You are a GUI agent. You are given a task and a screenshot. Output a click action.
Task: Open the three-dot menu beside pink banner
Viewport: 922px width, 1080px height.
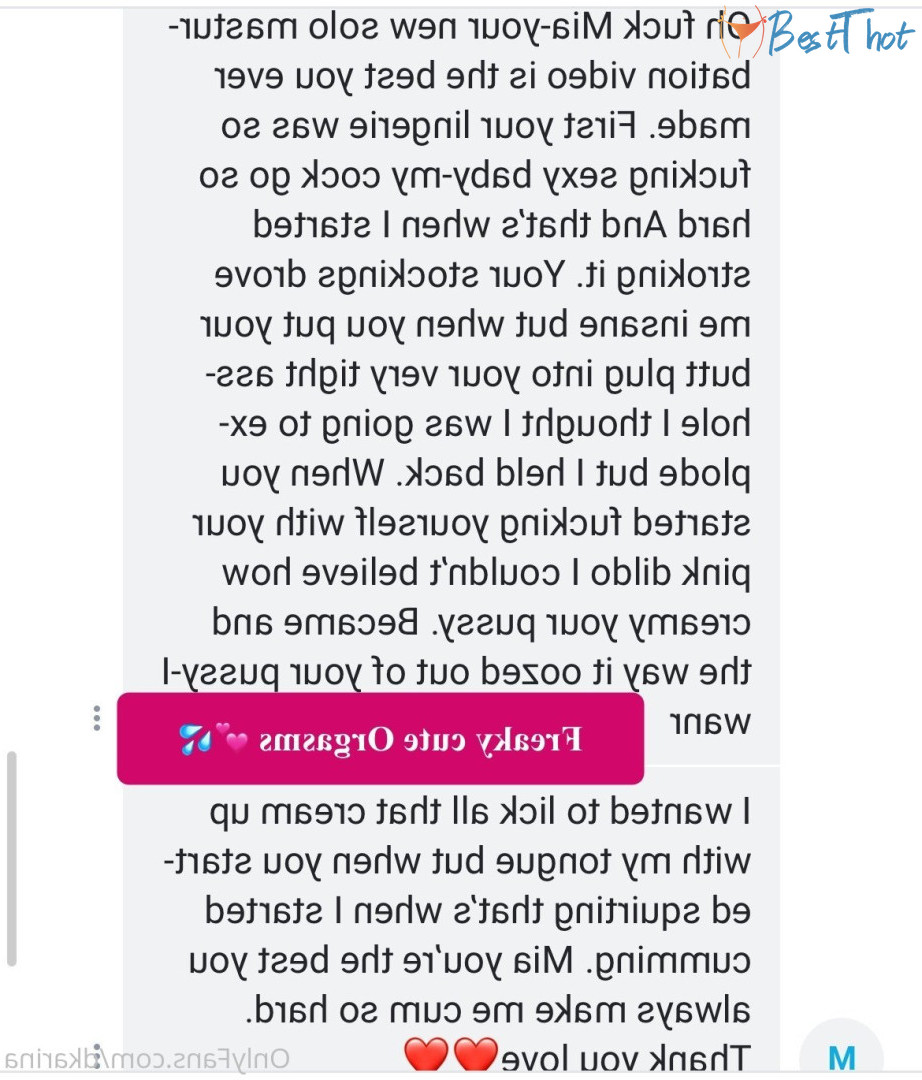[96, 718]
